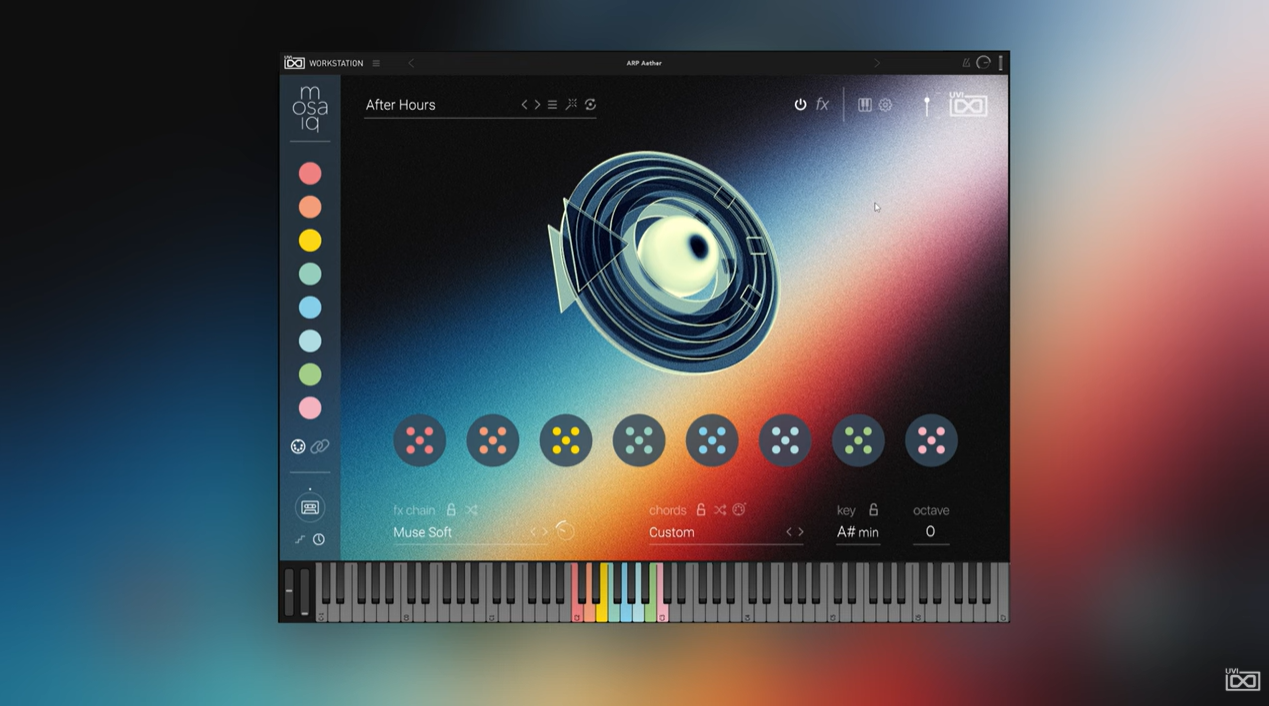Image resolution: width=1269 pixels, height=706 pixels.
Task: Load the previous preset with the left chevron
Action: (524, 104)
